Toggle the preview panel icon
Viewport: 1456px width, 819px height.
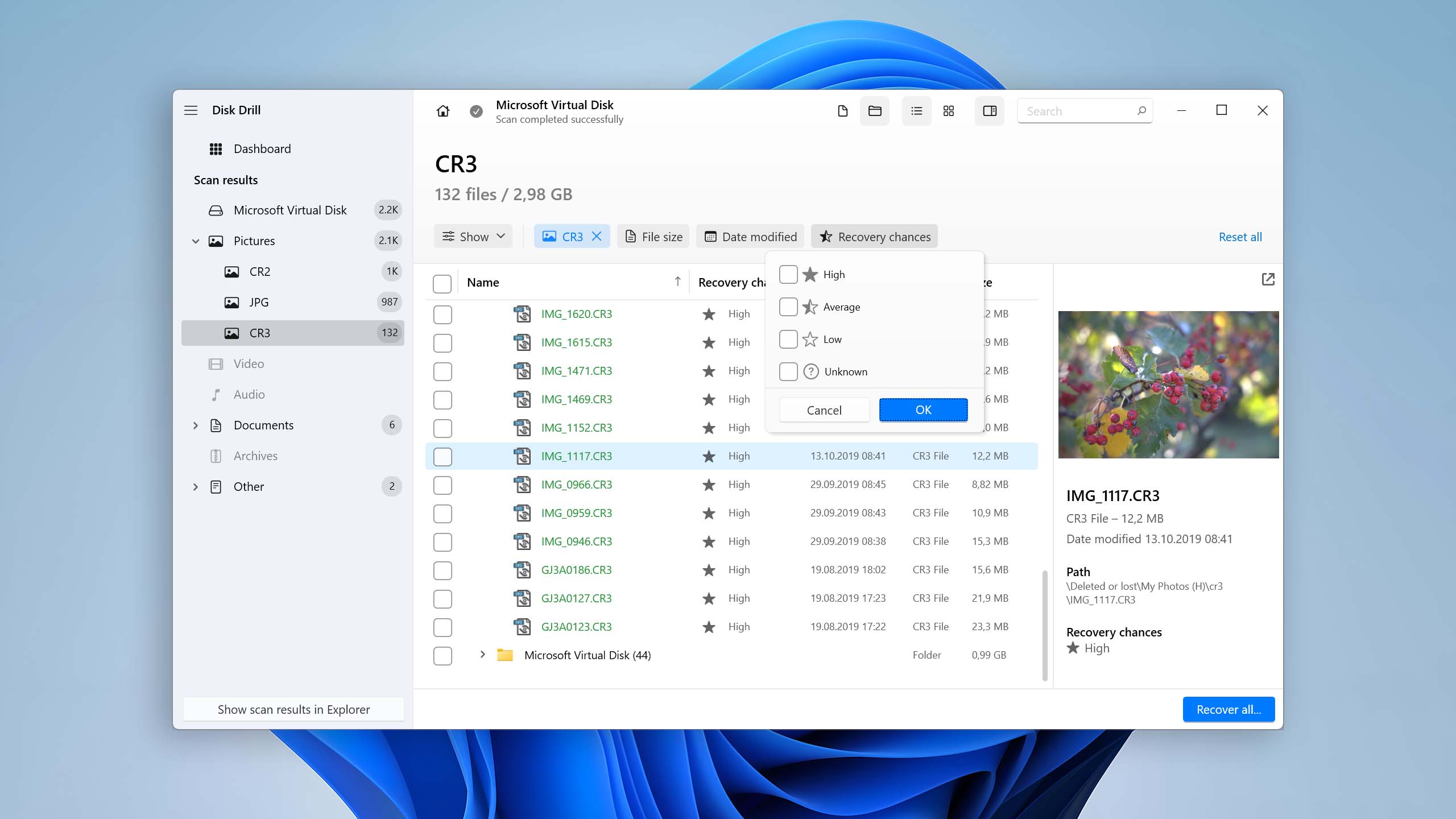coord(990,111)
